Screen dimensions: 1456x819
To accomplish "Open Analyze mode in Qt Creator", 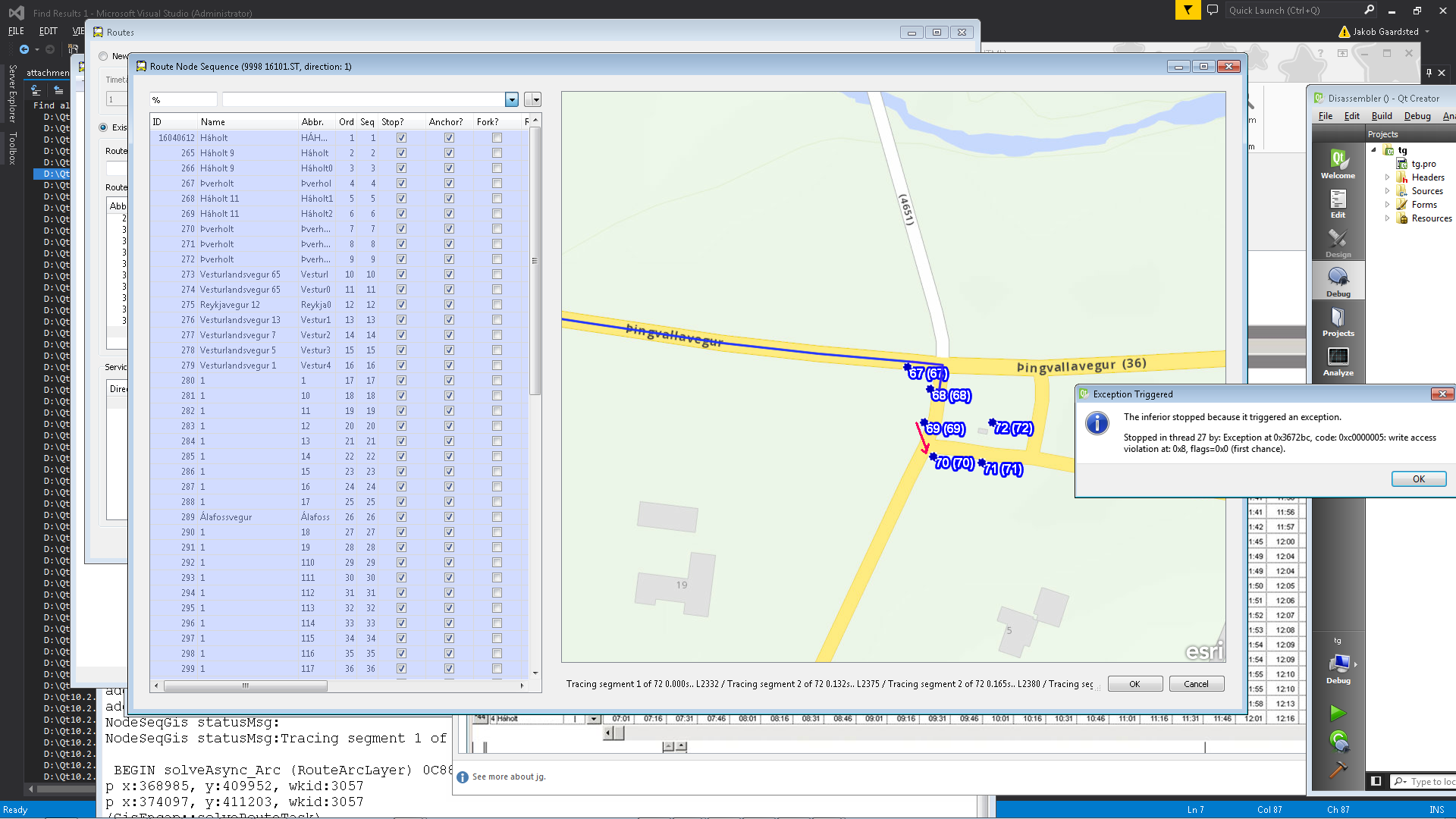I will [1338, 361].
